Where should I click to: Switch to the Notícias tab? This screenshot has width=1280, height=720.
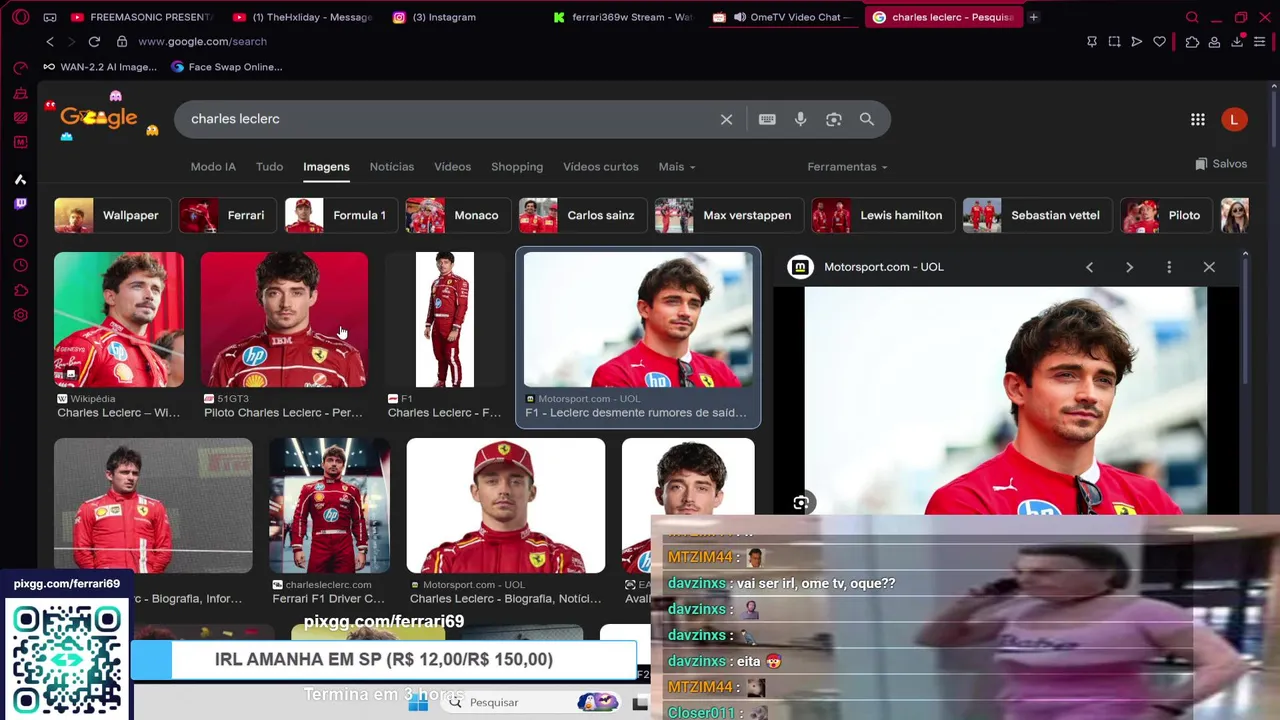(x=391, y=167)
